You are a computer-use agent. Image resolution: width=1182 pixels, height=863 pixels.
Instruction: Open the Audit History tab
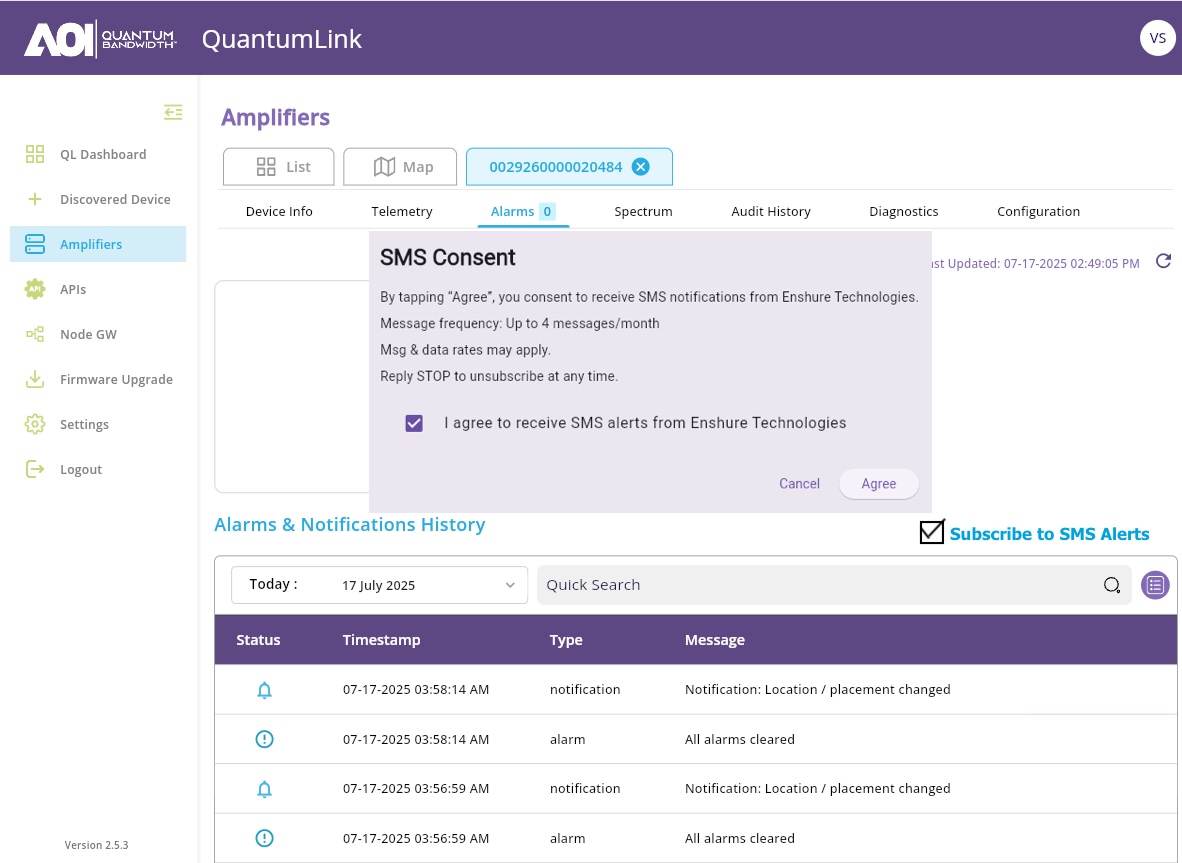click(770, 212)
